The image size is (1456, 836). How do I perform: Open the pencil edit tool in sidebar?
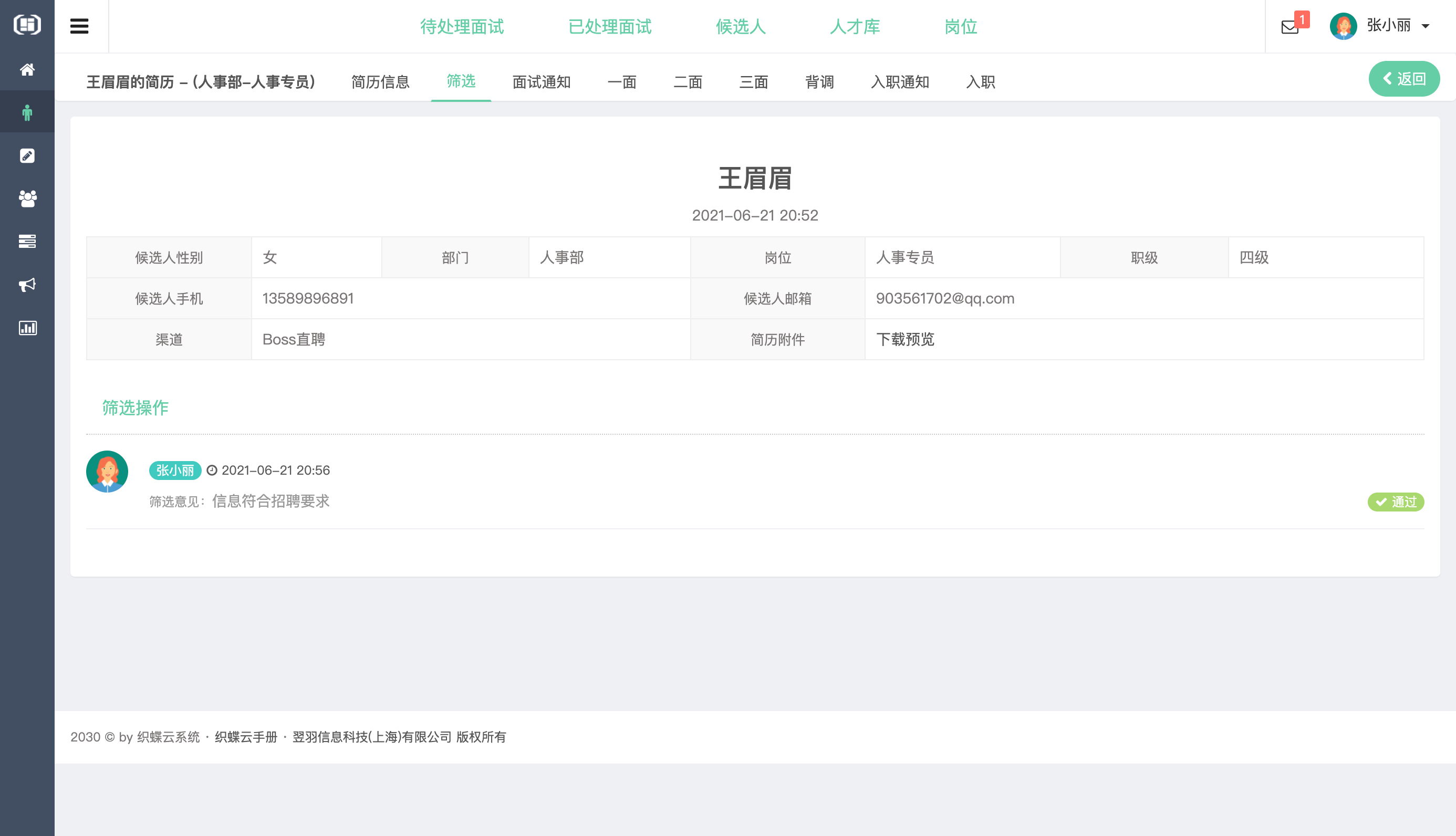27,155
